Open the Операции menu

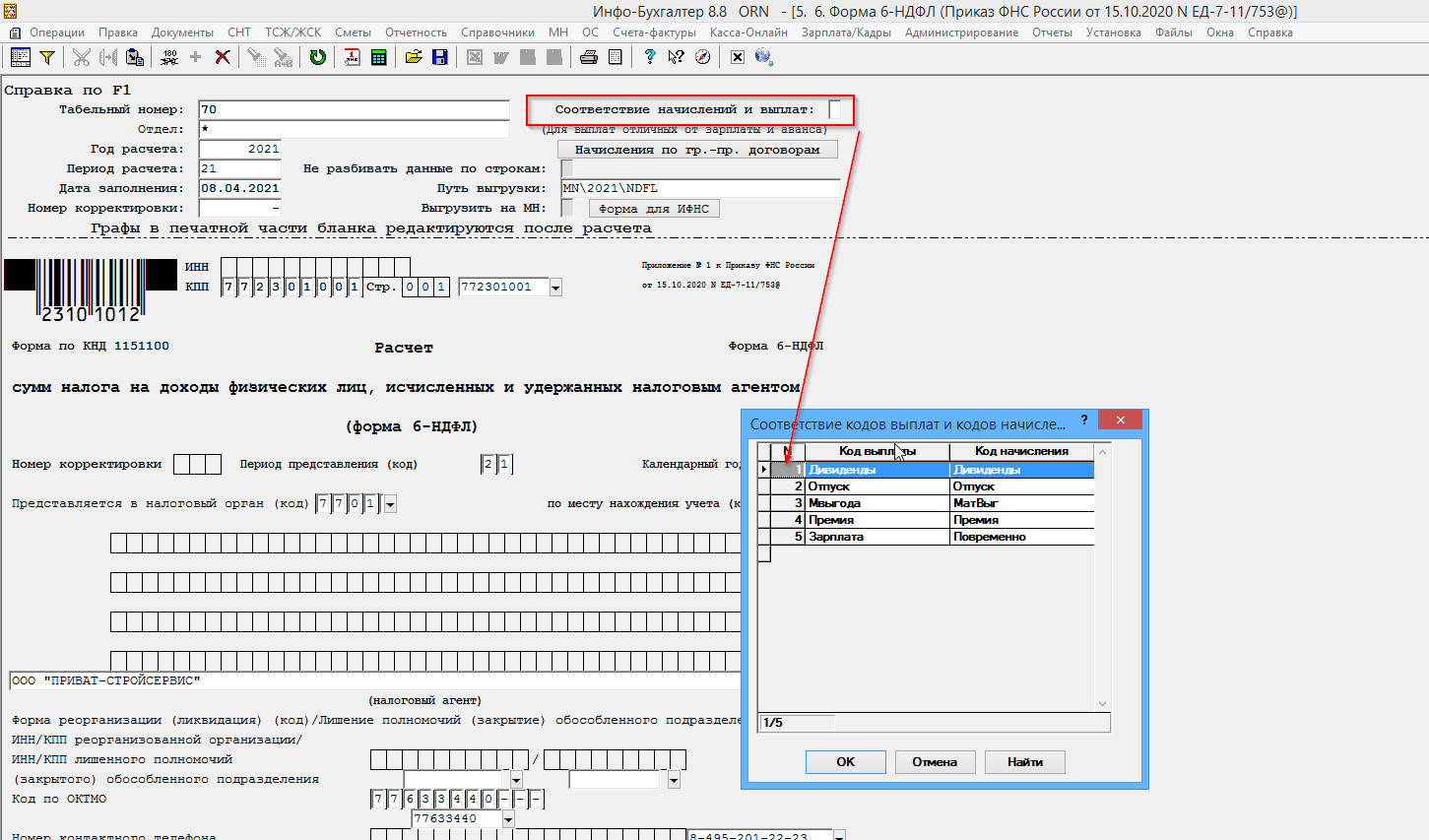click(x=57, y=32)
